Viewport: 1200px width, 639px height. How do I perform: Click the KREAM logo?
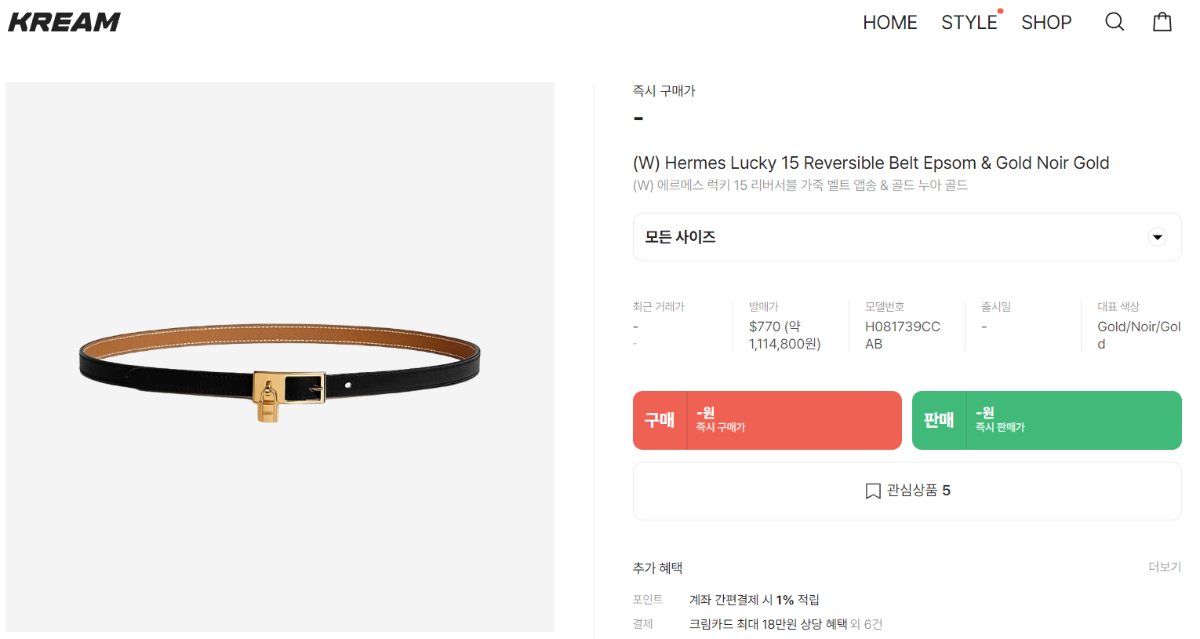[64, 22]
